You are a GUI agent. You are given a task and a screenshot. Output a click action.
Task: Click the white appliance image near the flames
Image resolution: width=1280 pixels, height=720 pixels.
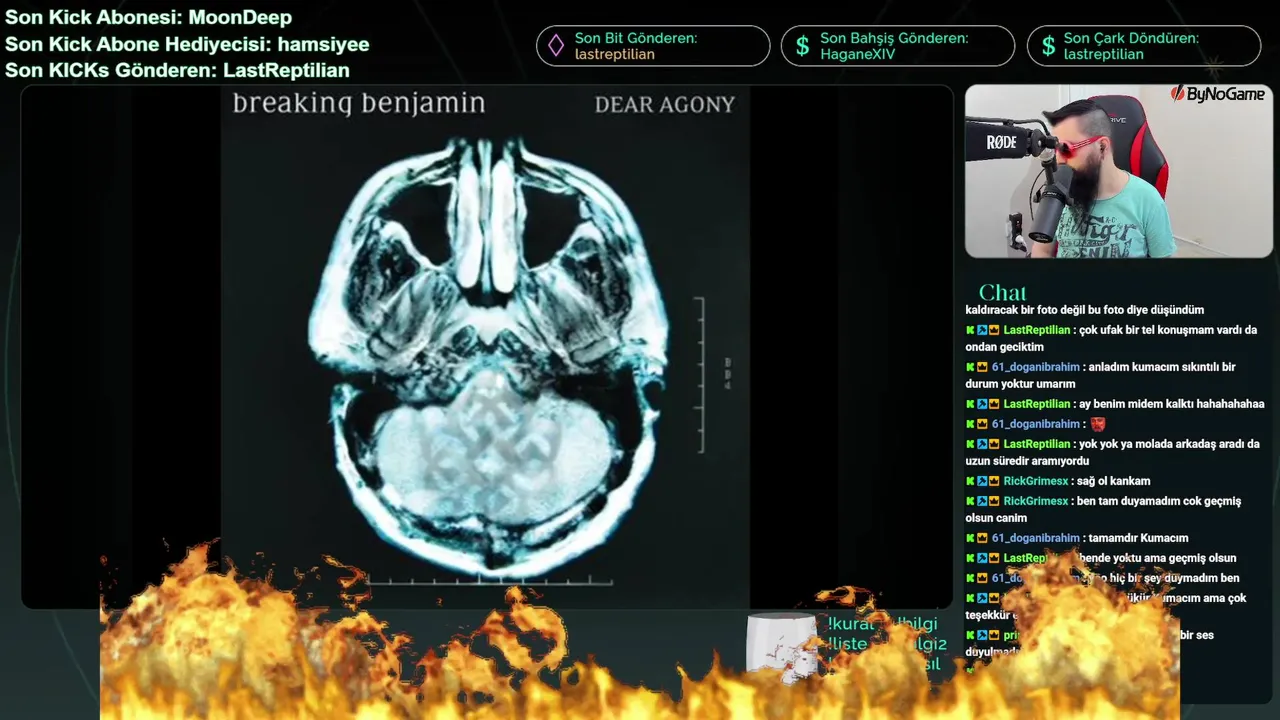click(782, 647)
